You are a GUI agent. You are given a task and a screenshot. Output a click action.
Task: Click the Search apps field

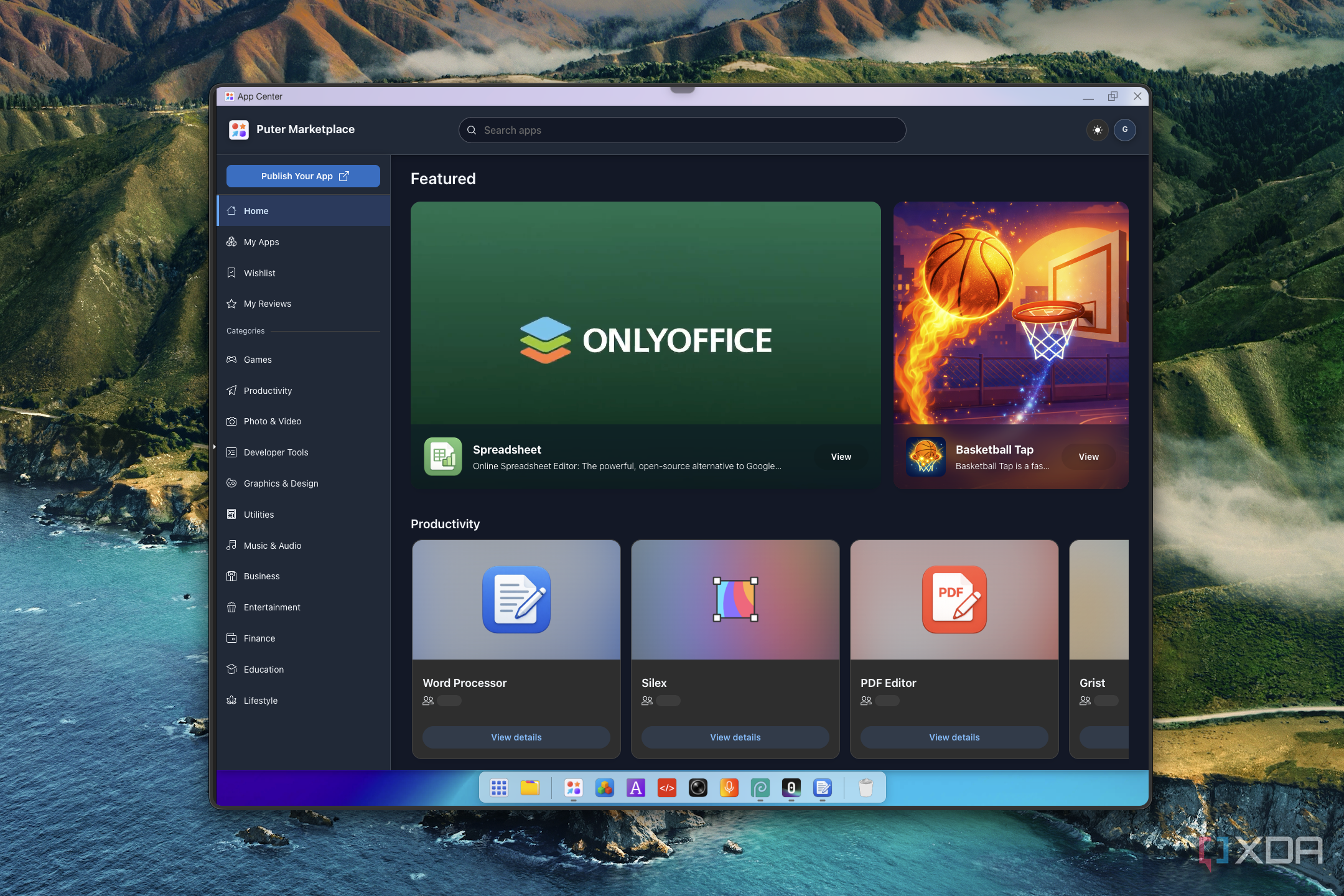pos(682,130)
